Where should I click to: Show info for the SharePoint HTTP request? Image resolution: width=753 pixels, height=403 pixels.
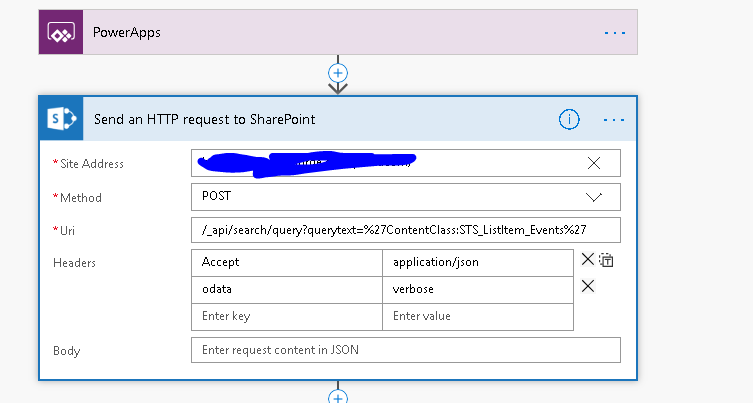tap(569, 119)
